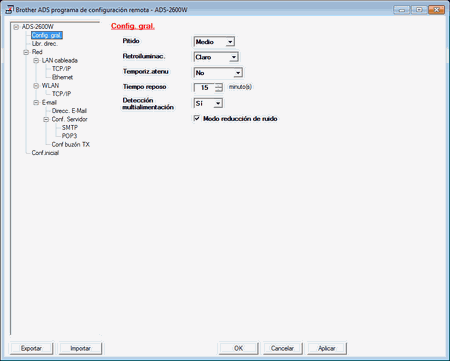Decrease Tiempo reposo with down arrow
Image resolution: width=450 pixels, height=361 pixels.
tap(219, 89)
